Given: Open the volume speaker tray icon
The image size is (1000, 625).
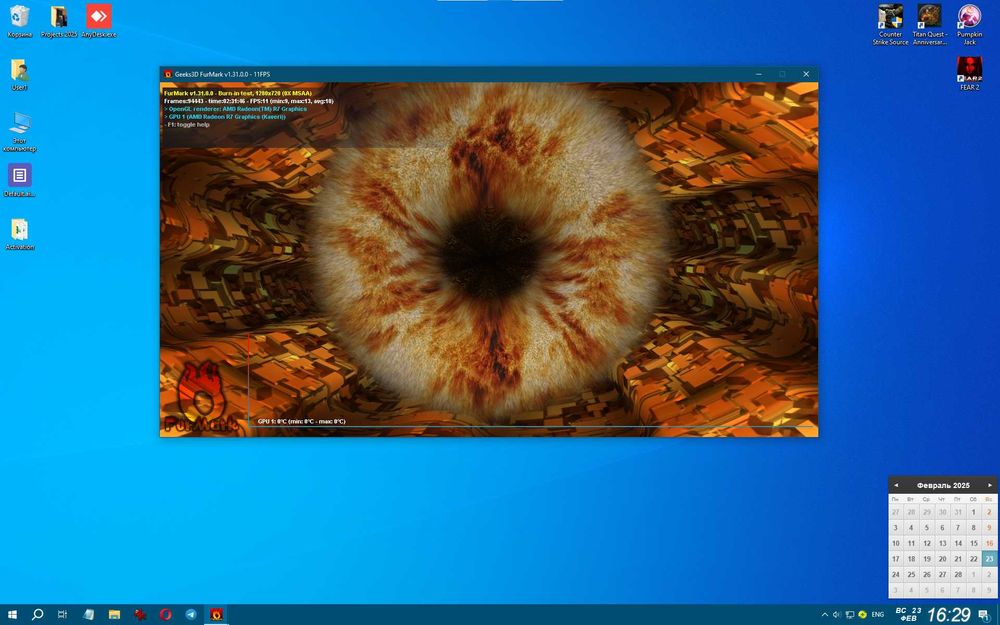Looking at the screenshot, I should (837, 615).
